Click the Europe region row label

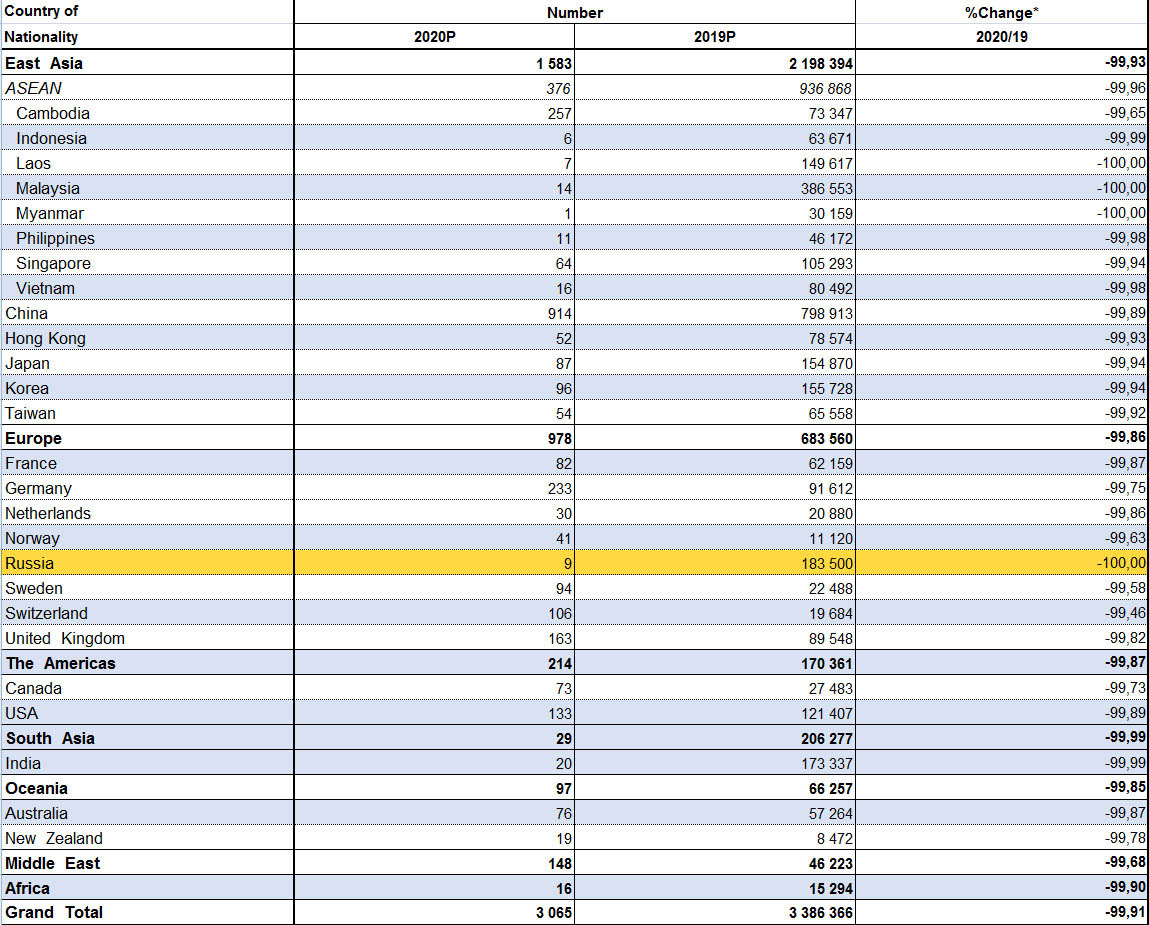(x=33, y=438)
